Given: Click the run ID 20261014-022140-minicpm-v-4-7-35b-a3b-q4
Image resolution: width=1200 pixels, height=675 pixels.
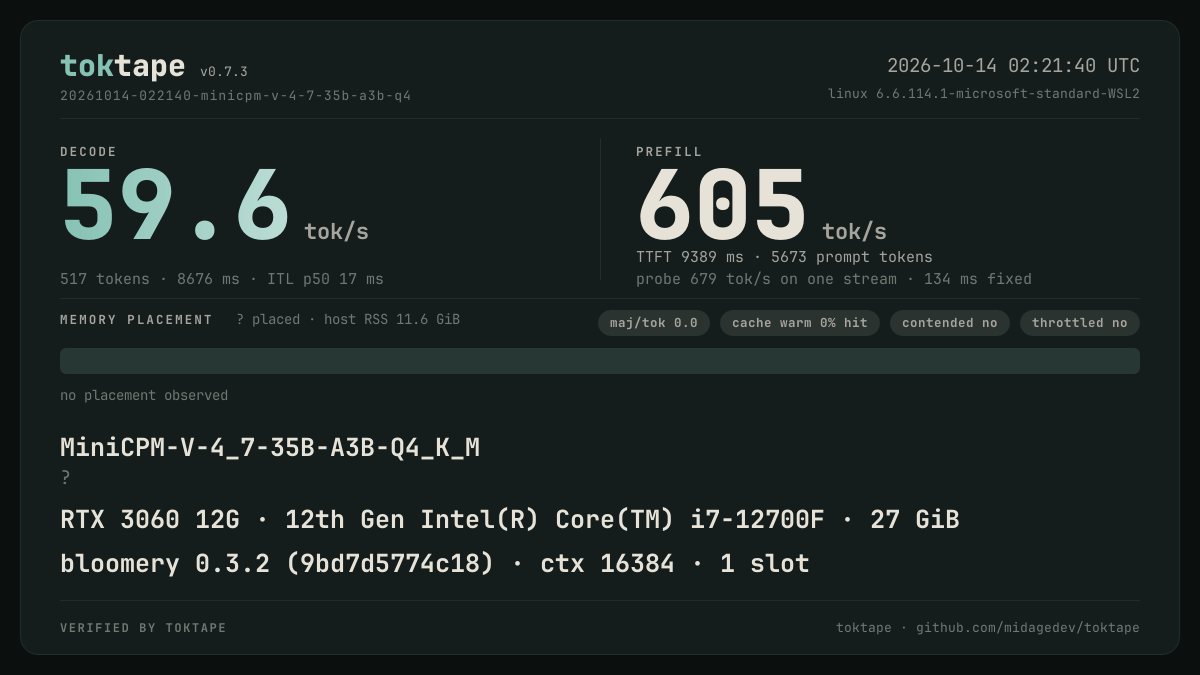Looking at the screenshot, I should point(235,96).
